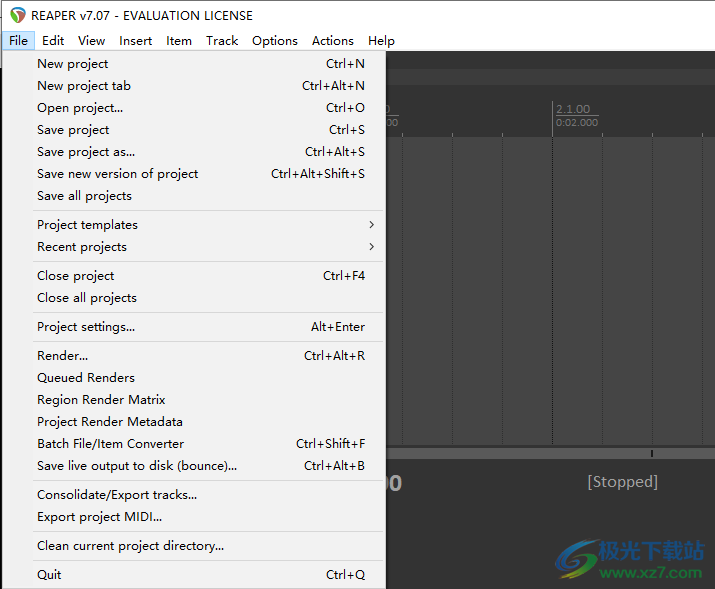This screenshot has width=715, height=589.
Task: Select New project from File menu
Action: pyautogui.click(x=73, y=64)
